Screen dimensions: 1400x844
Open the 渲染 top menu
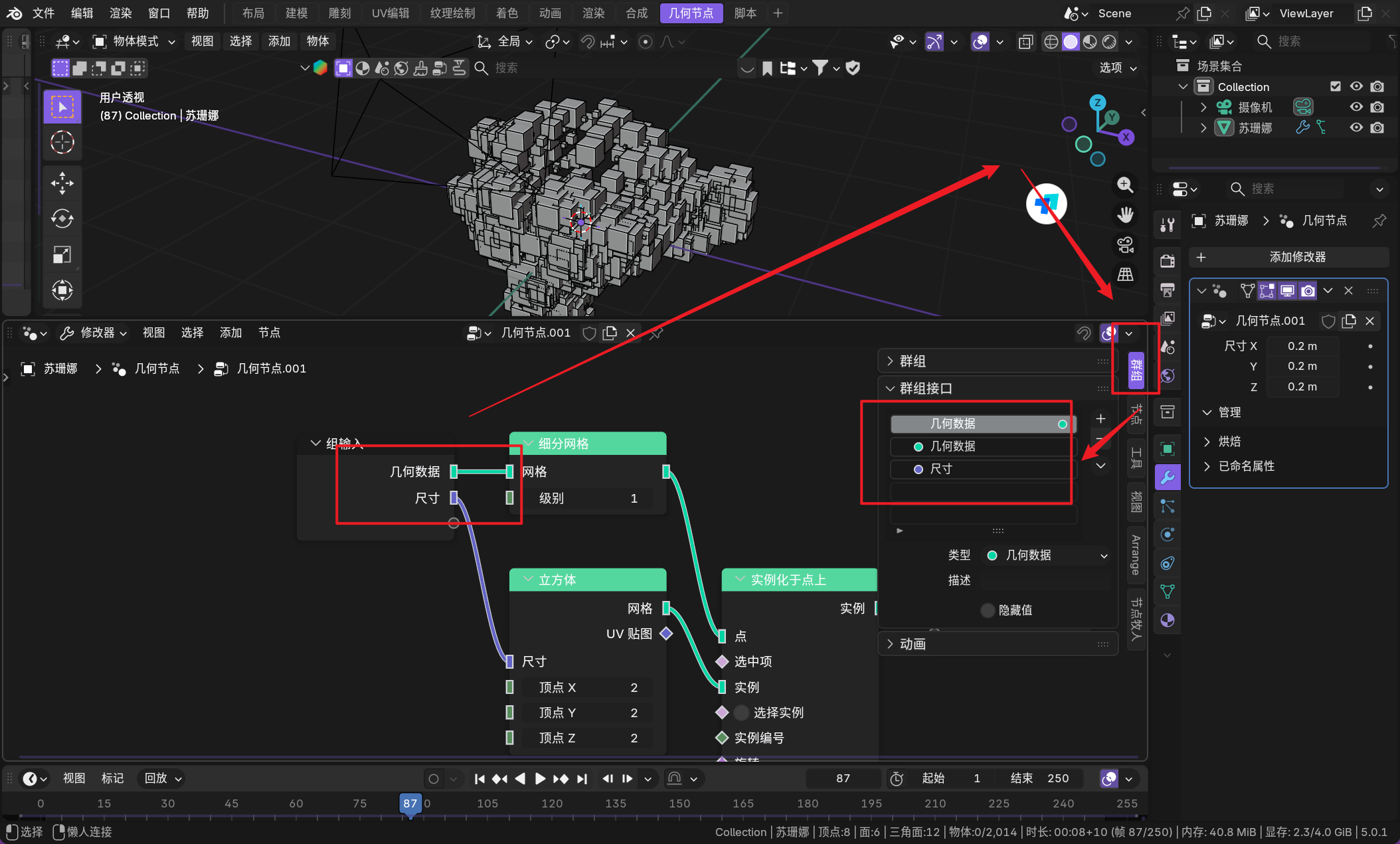point(121,13)
